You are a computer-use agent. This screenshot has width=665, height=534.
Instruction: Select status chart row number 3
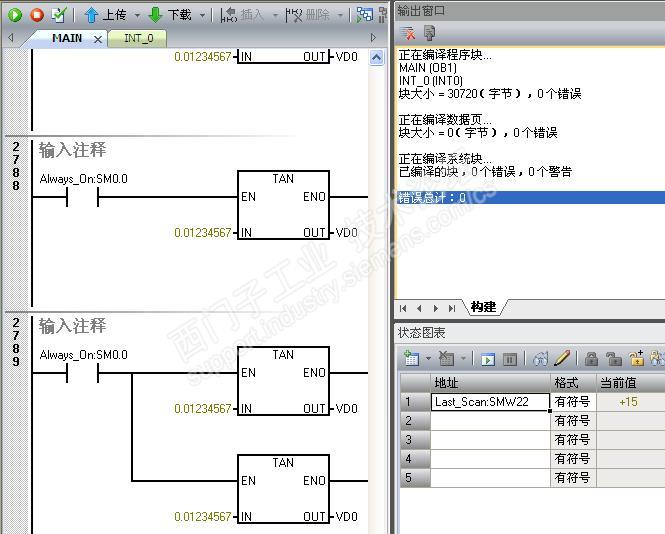[x=415, y=440]
